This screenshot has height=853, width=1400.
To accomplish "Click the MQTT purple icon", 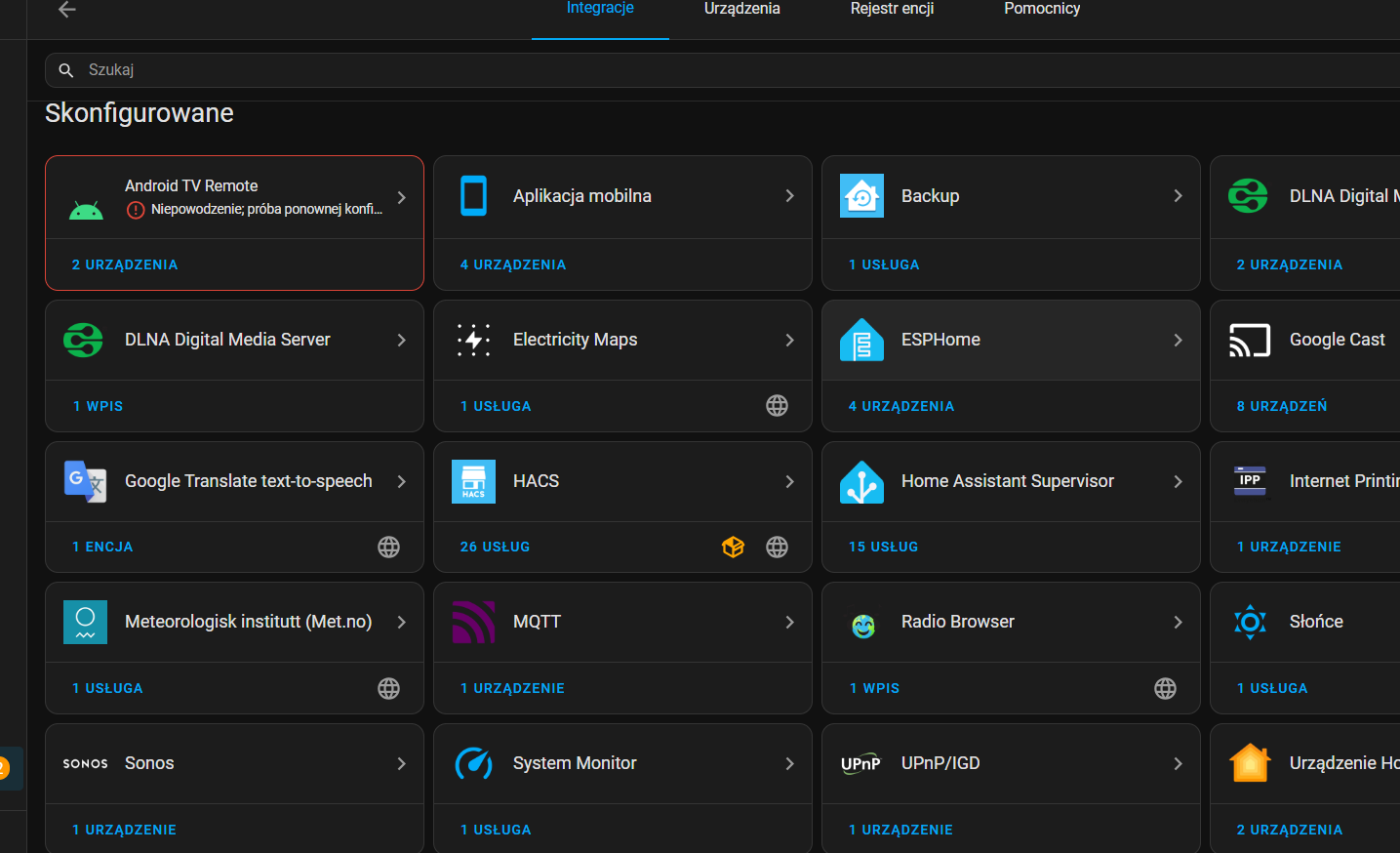I will (473, 622).
